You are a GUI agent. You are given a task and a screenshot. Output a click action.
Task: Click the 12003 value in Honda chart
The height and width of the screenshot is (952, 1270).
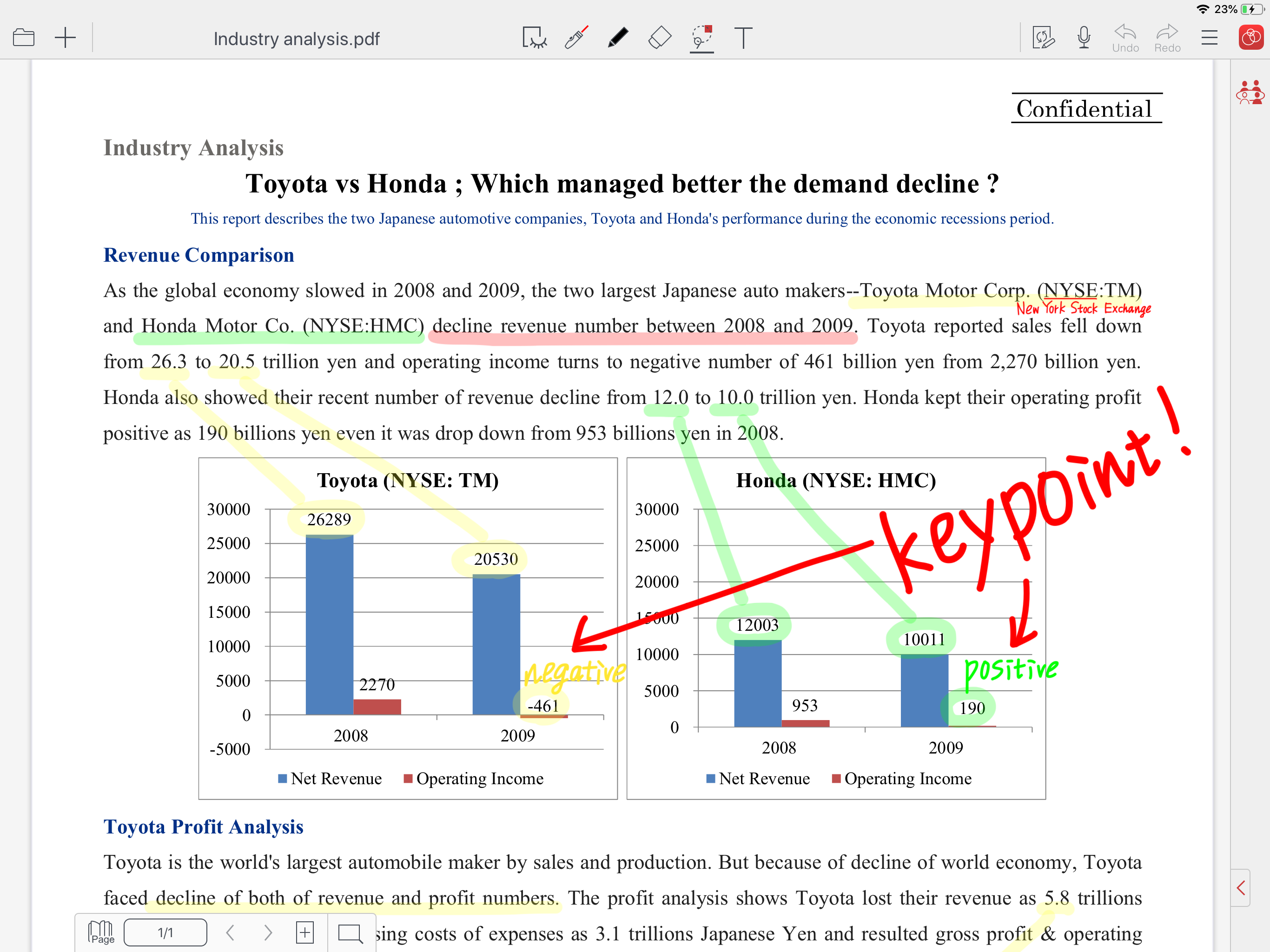(757, 625)
